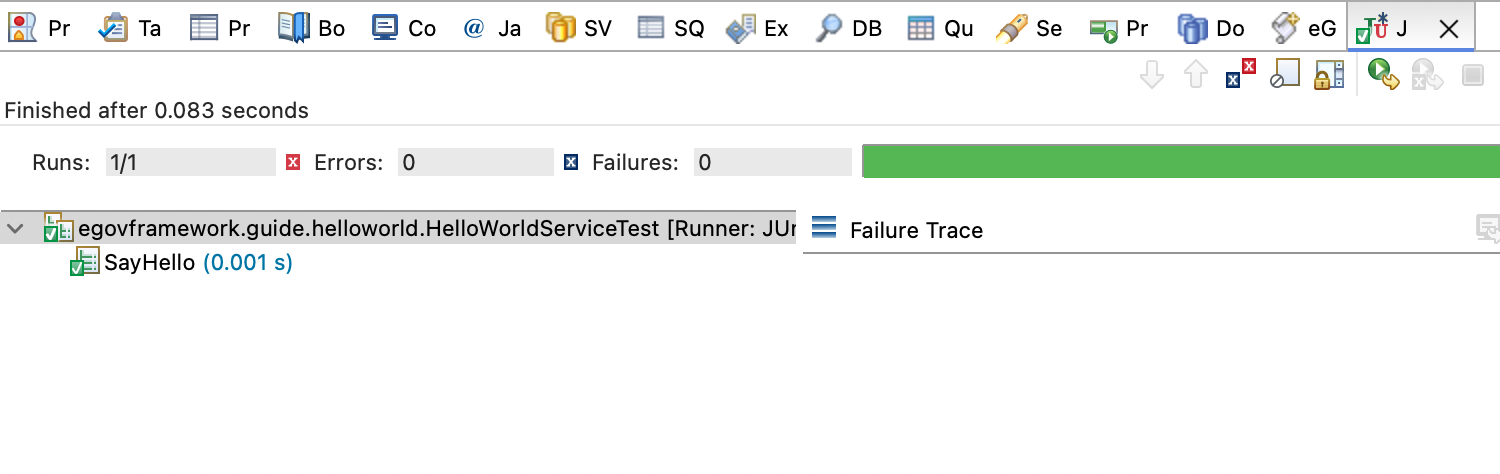Jump to Next Failed Test arrow
1500x474 pixels.
click(1152, 75)
